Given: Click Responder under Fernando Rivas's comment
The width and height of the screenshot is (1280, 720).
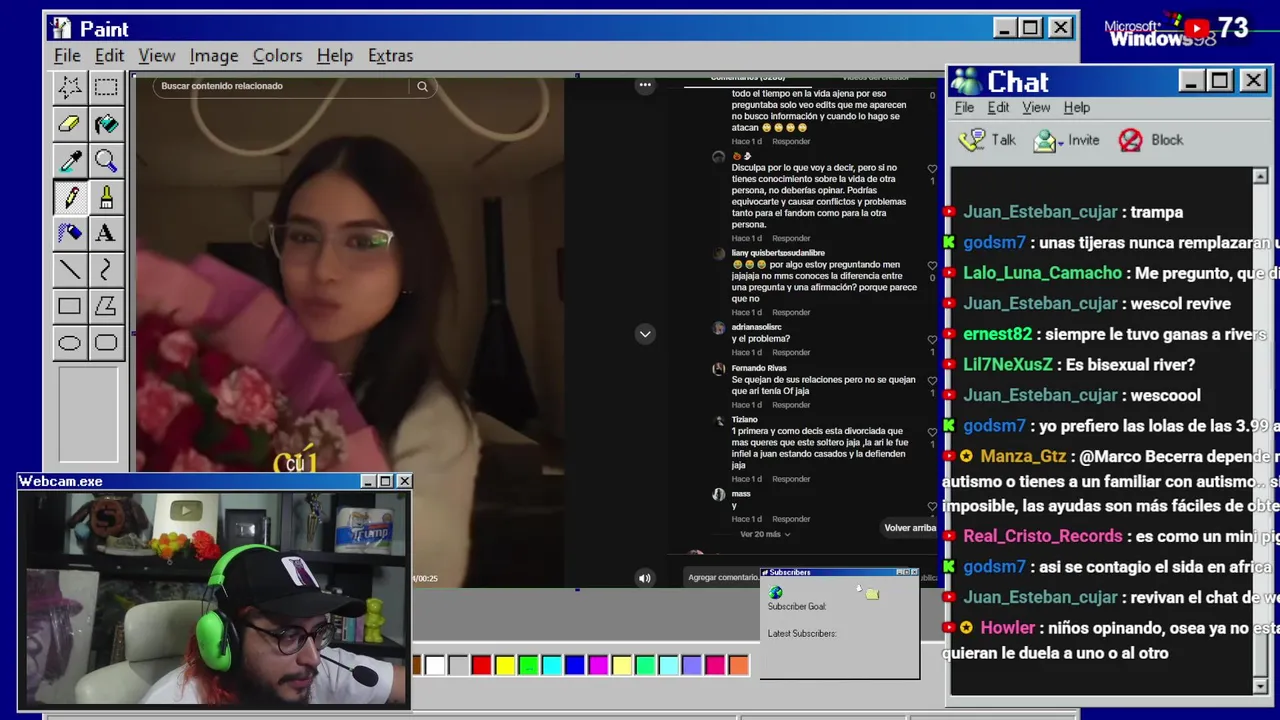Looking at the screenshot, I should 791,405.
